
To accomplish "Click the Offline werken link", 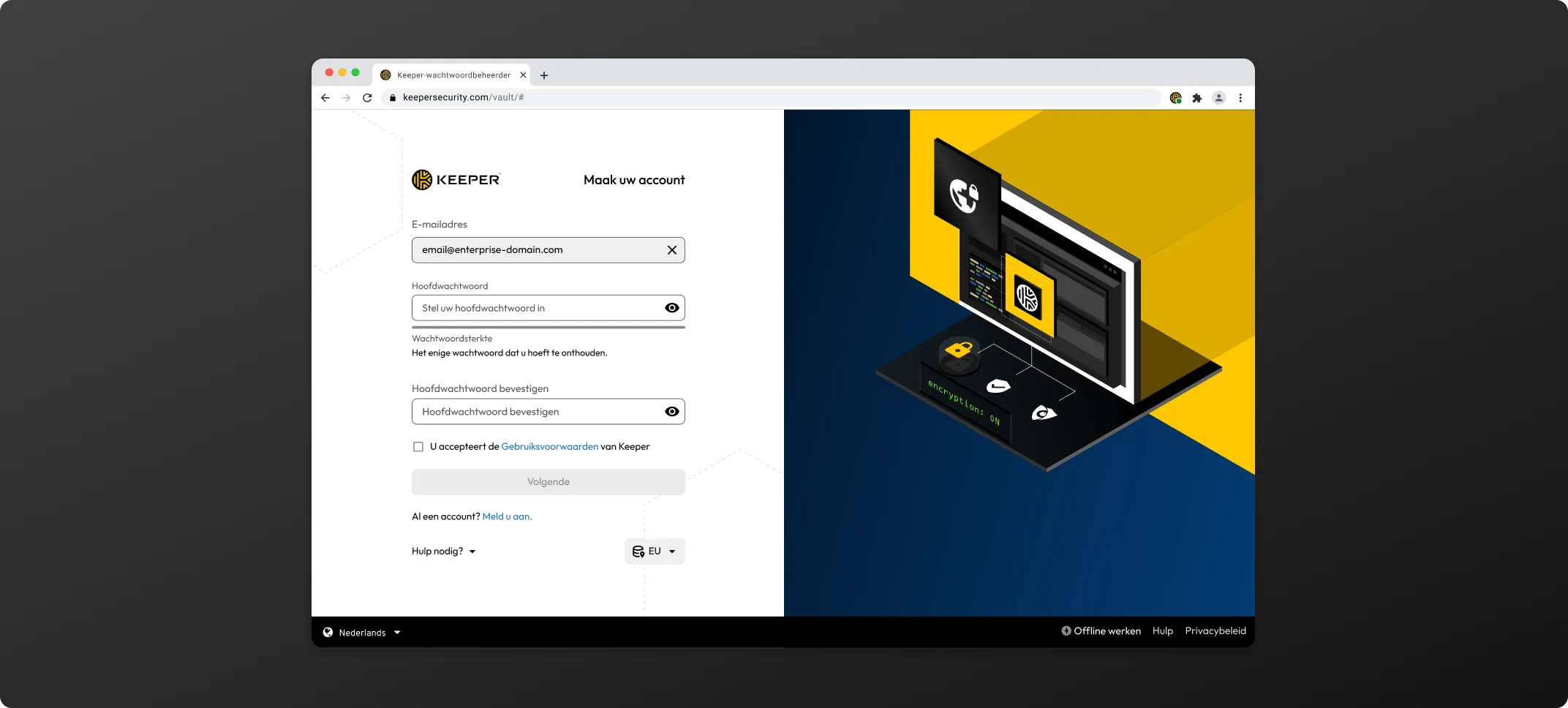I will pos(1101,631).
